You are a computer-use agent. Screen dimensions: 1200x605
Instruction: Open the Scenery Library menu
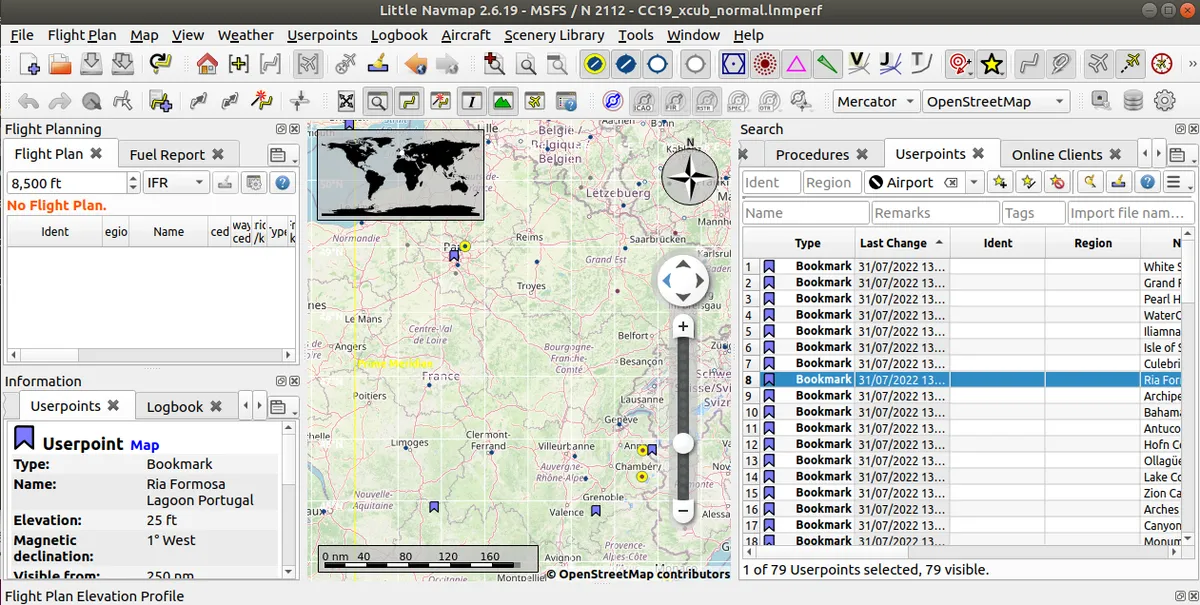pos(553,35)
